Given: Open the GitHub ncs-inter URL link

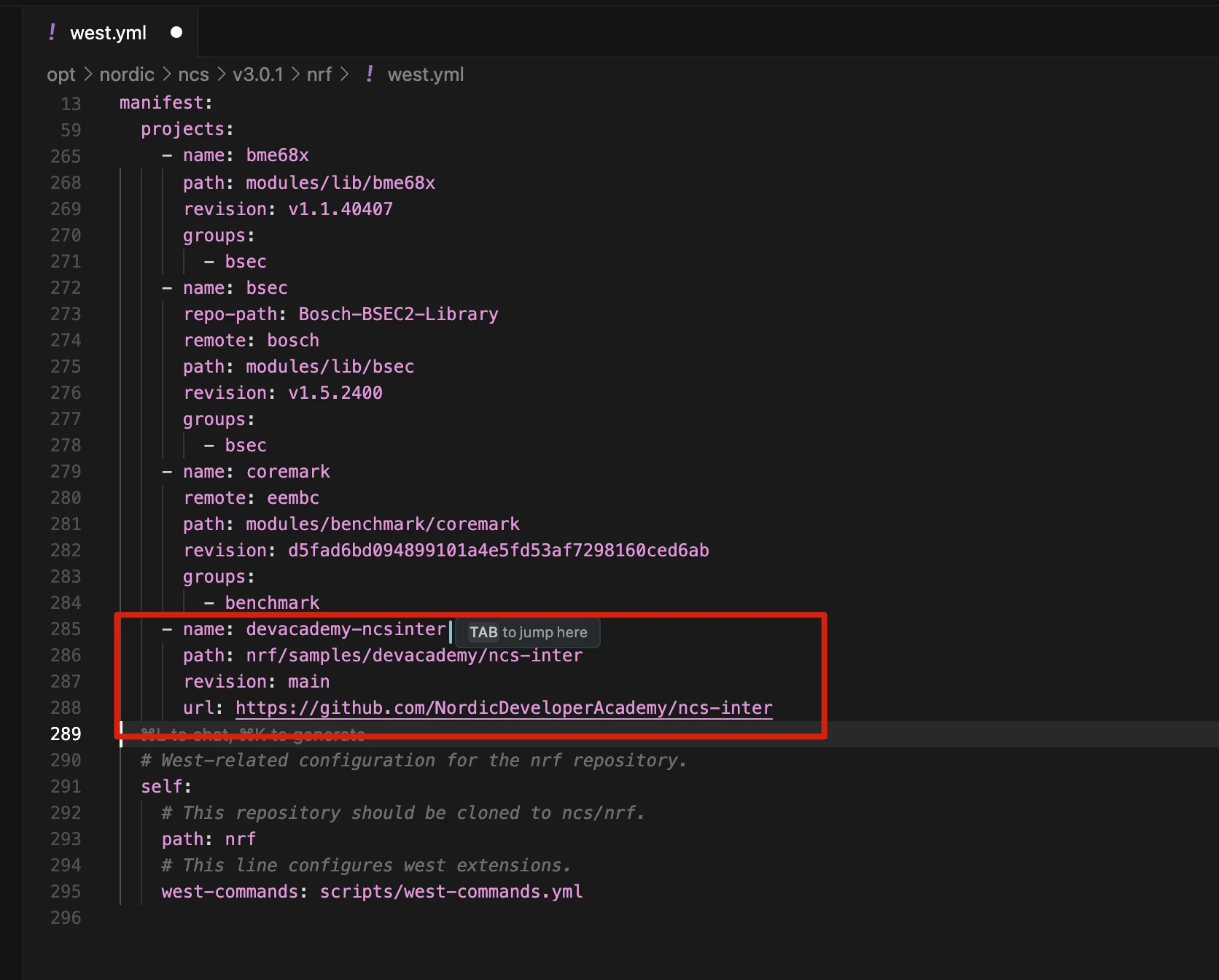Looking at the screenshot, I should pyautogui.click(x=503, y=708).
